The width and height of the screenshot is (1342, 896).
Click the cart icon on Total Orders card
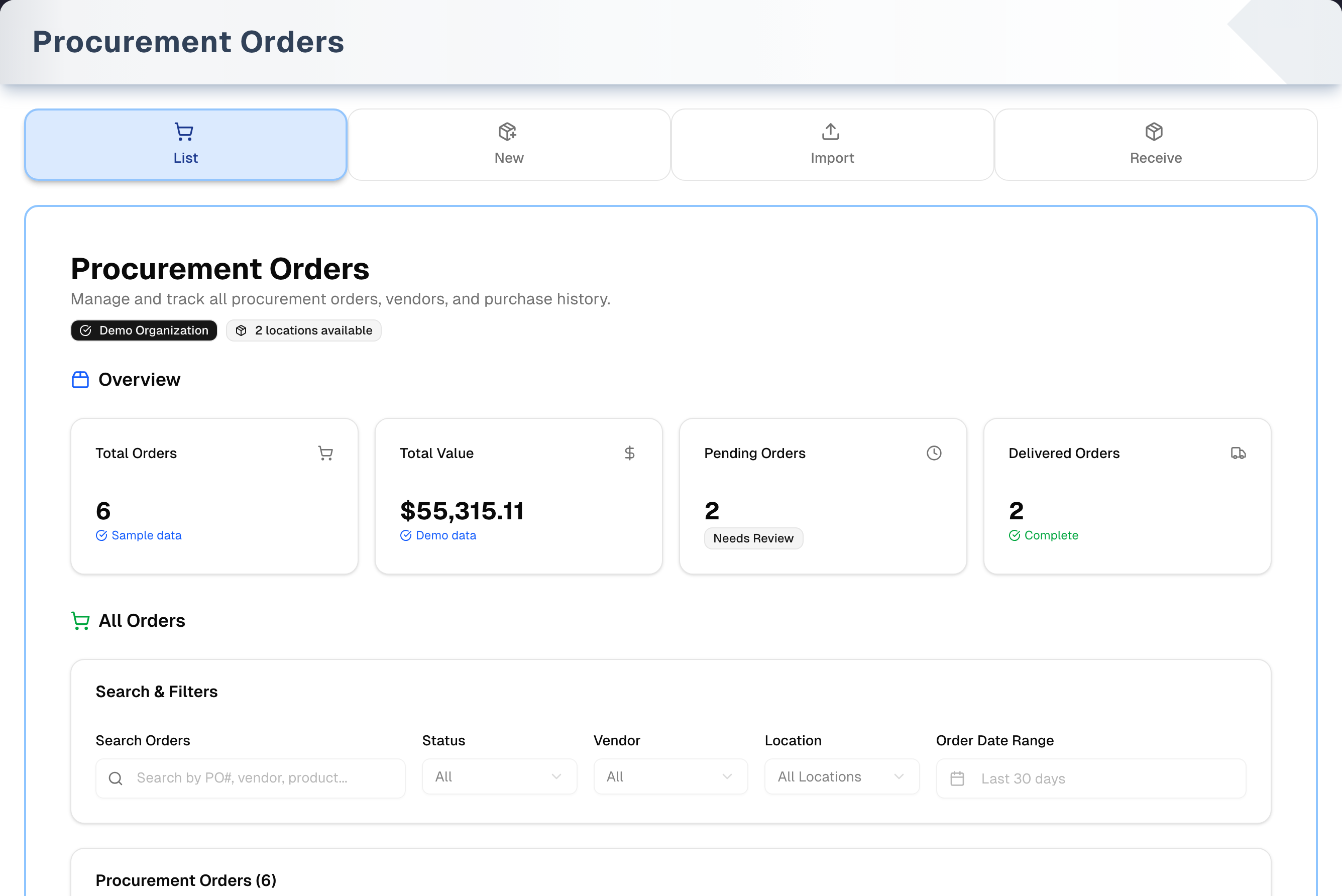[325, 453]
